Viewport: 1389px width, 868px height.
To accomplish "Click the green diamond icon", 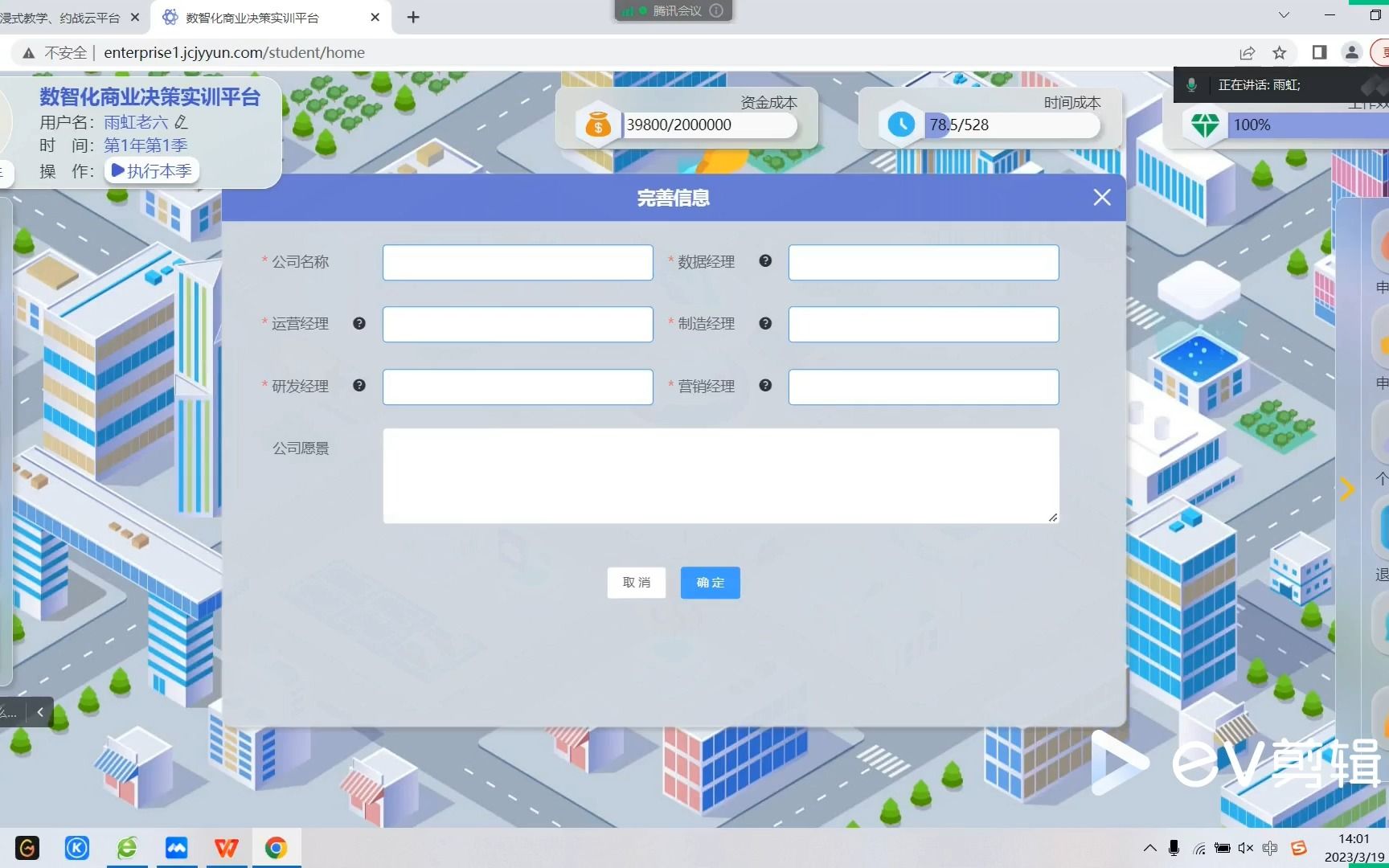I will click(1205, 125).
